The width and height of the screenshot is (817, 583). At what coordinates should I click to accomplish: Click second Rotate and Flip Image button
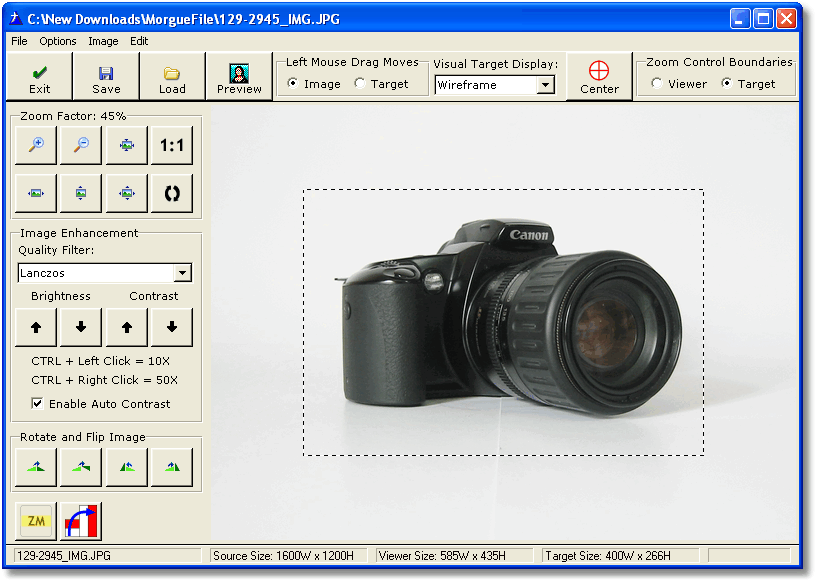pos(81,467)
